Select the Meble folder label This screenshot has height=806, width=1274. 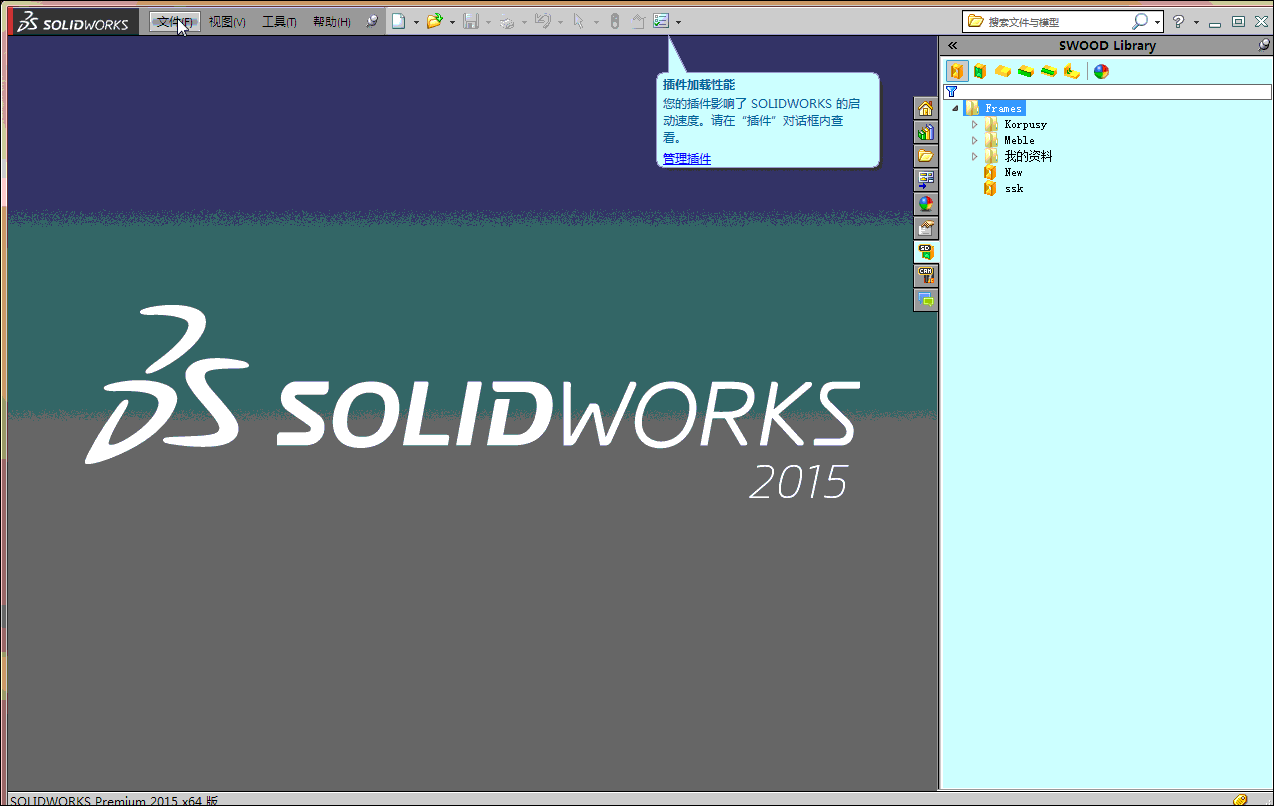[x=1019, y=140]
